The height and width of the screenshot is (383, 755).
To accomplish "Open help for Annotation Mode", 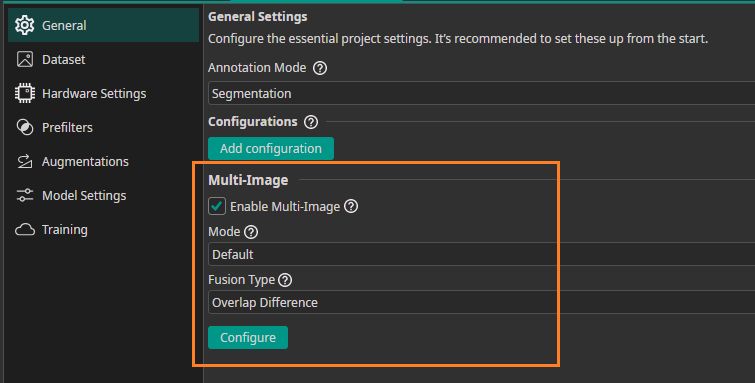I will (320, 68).
